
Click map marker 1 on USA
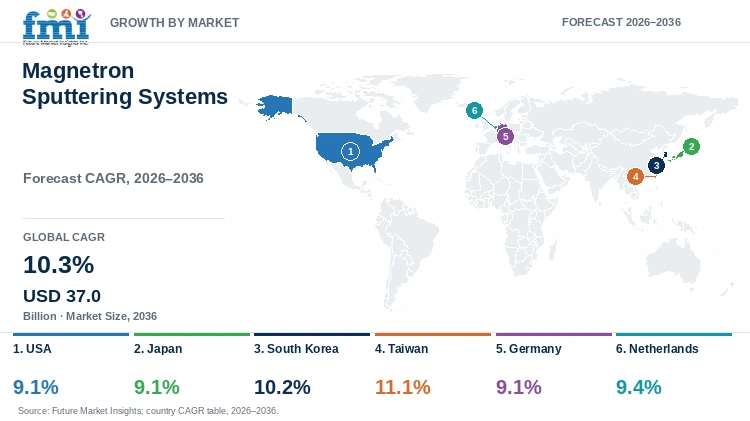click(350, 152)
